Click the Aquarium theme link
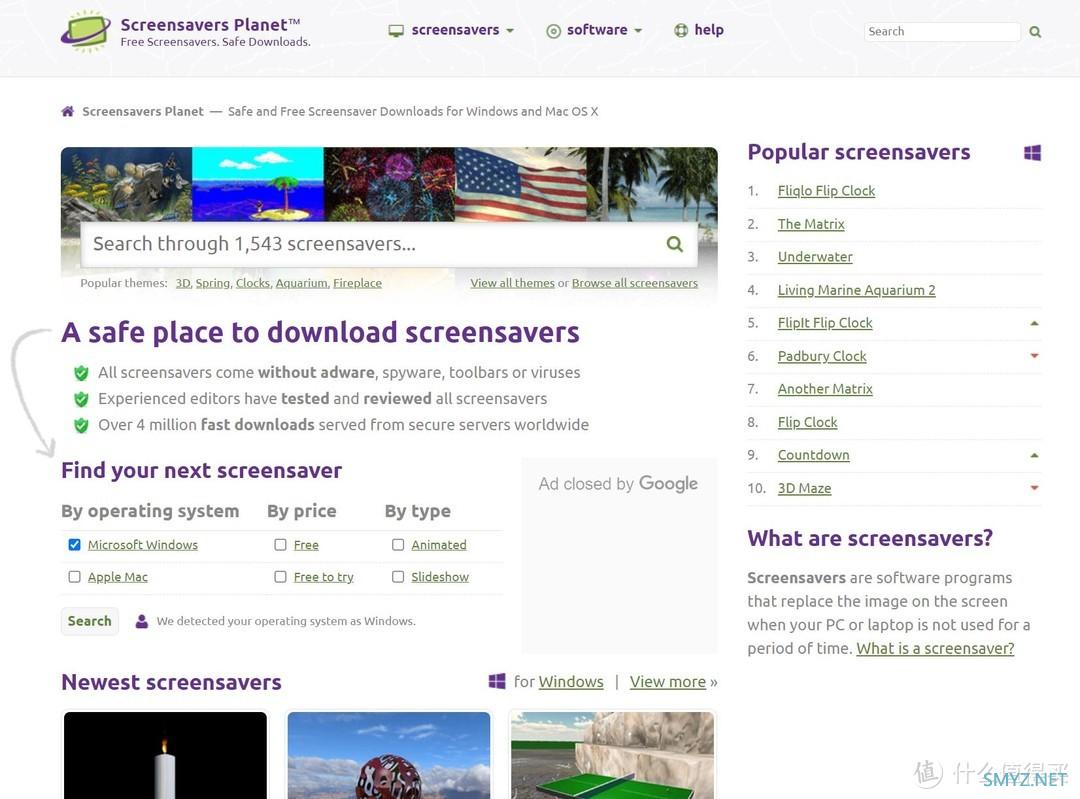Viewport: 1080px width, 799px height. pyautogui.click(x=302, y=283)
